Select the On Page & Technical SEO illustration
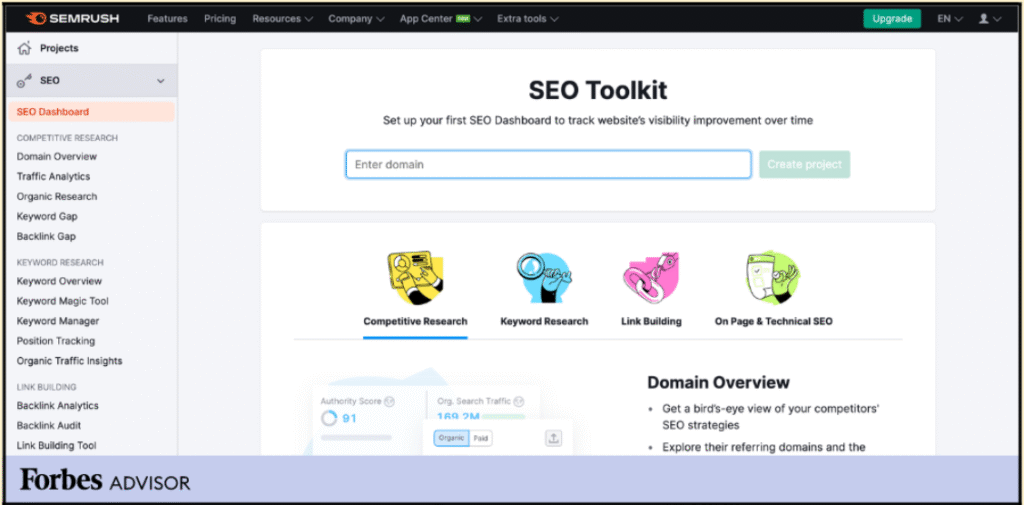1024x505 pixels. 772,278
